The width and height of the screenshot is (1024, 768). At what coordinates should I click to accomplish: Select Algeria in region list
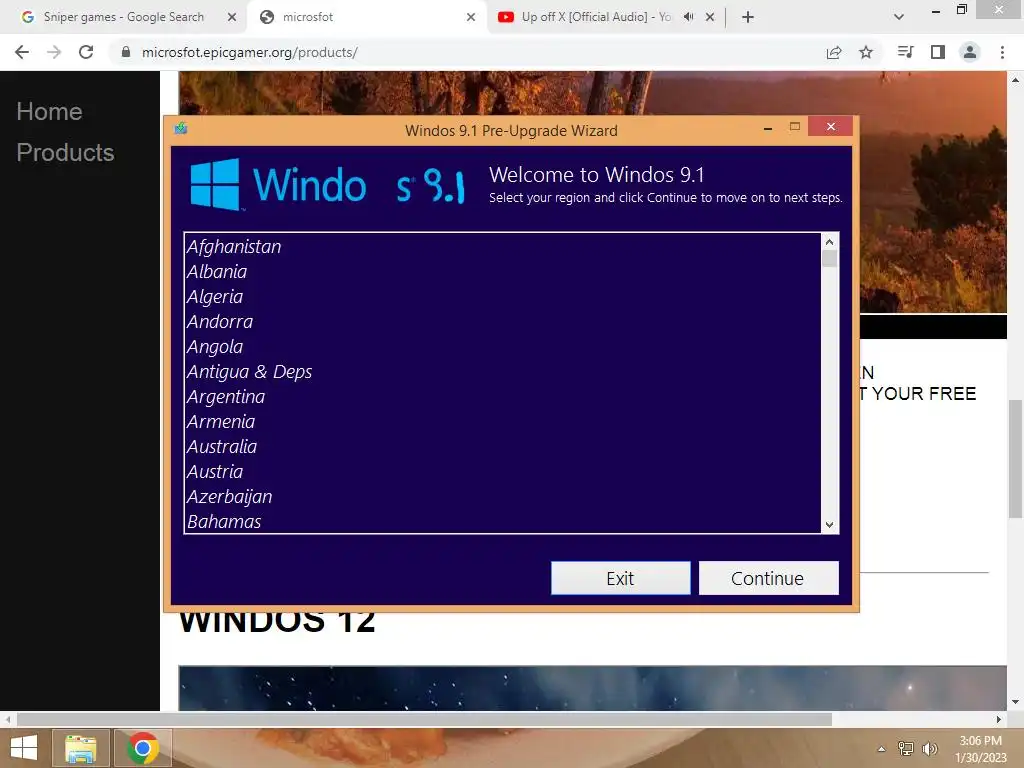[x=502, y=296]
